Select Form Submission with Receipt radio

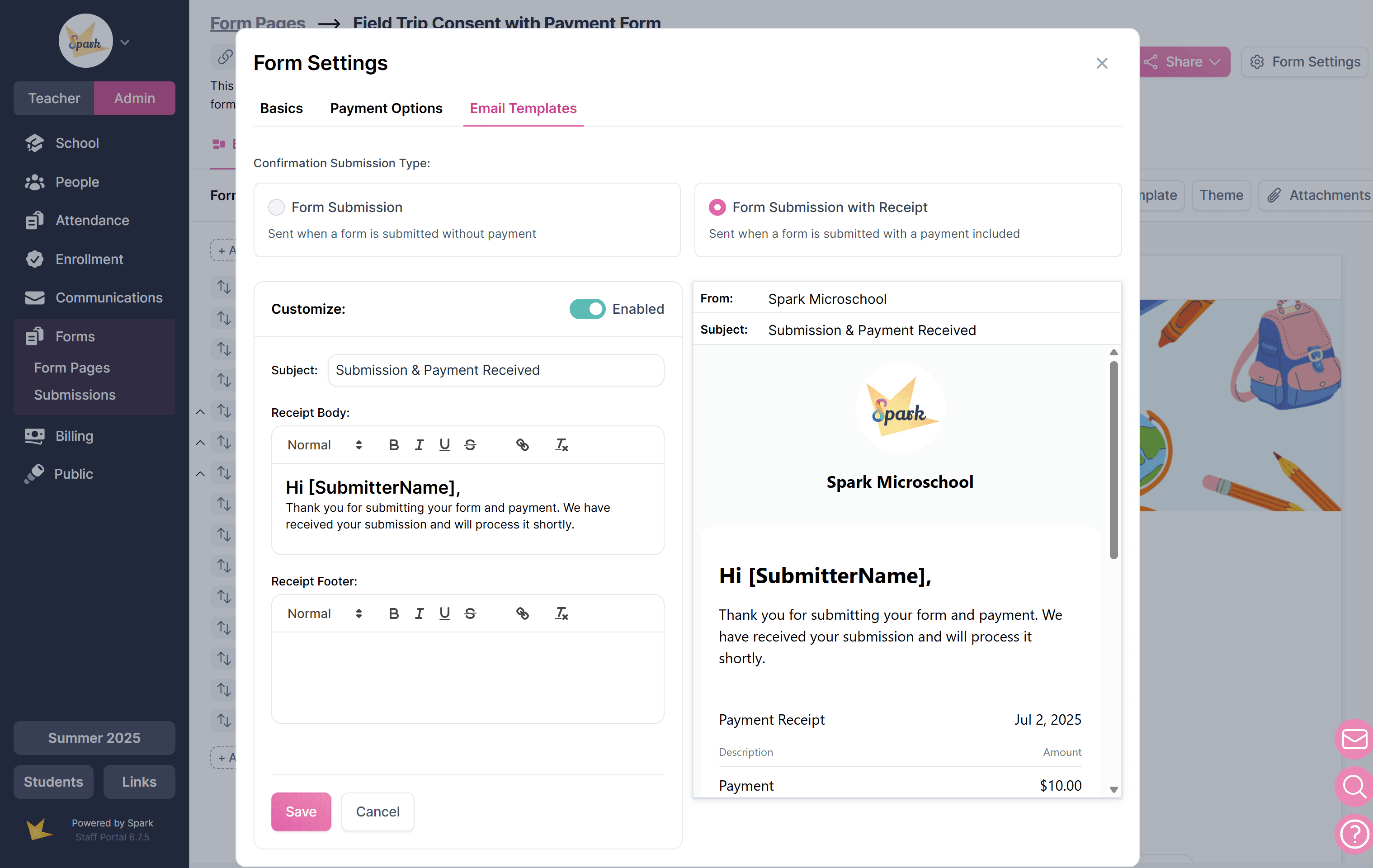point(717,207)
